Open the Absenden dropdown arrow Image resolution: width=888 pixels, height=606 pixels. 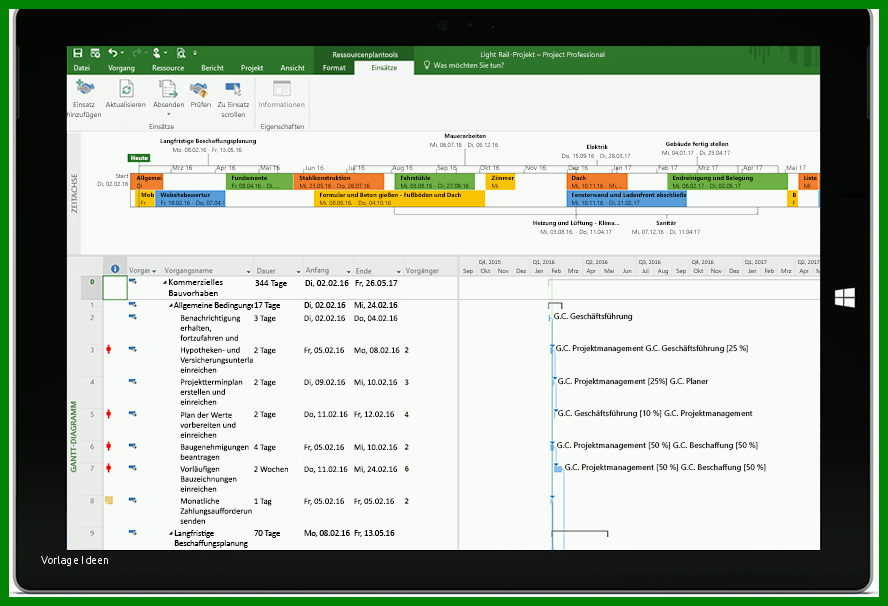168,114
